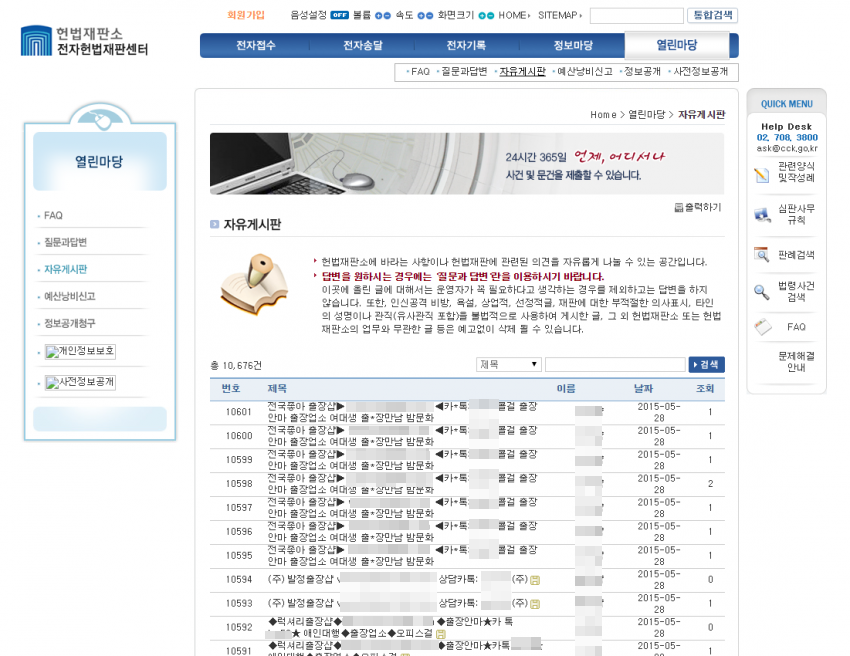Click the 판례검색 icon in Quick Menu
The height and width of the screenshot is (656, 850).
click(762, 254)
